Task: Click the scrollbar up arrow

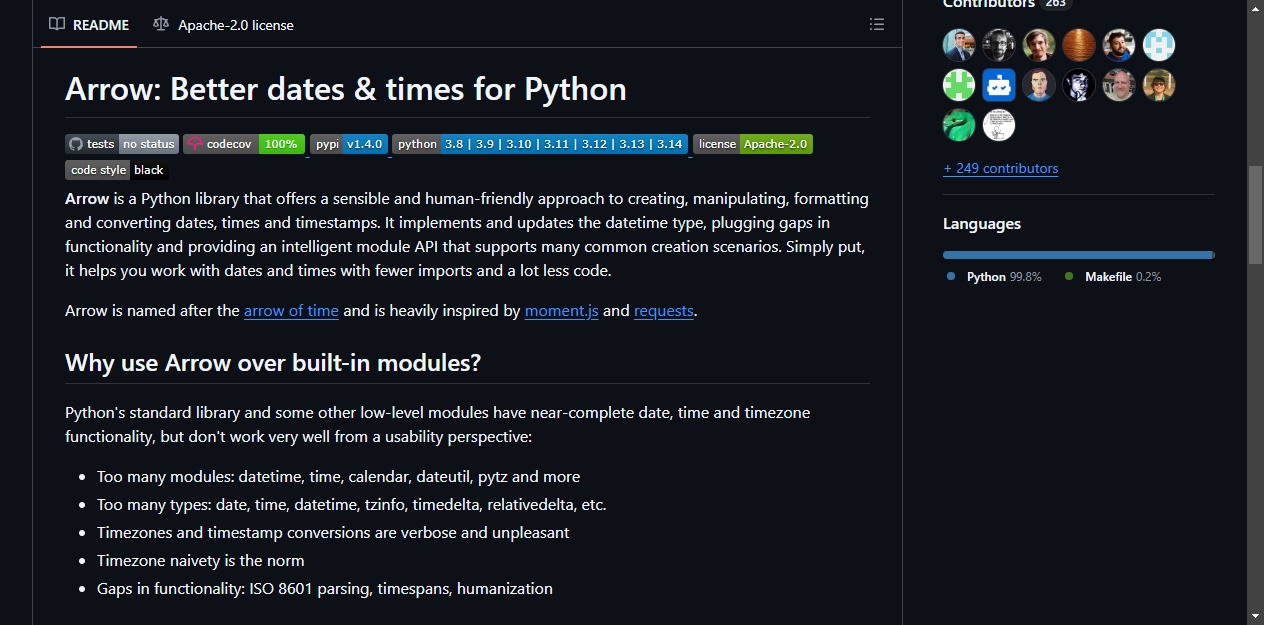Action: coord(1255,8)
